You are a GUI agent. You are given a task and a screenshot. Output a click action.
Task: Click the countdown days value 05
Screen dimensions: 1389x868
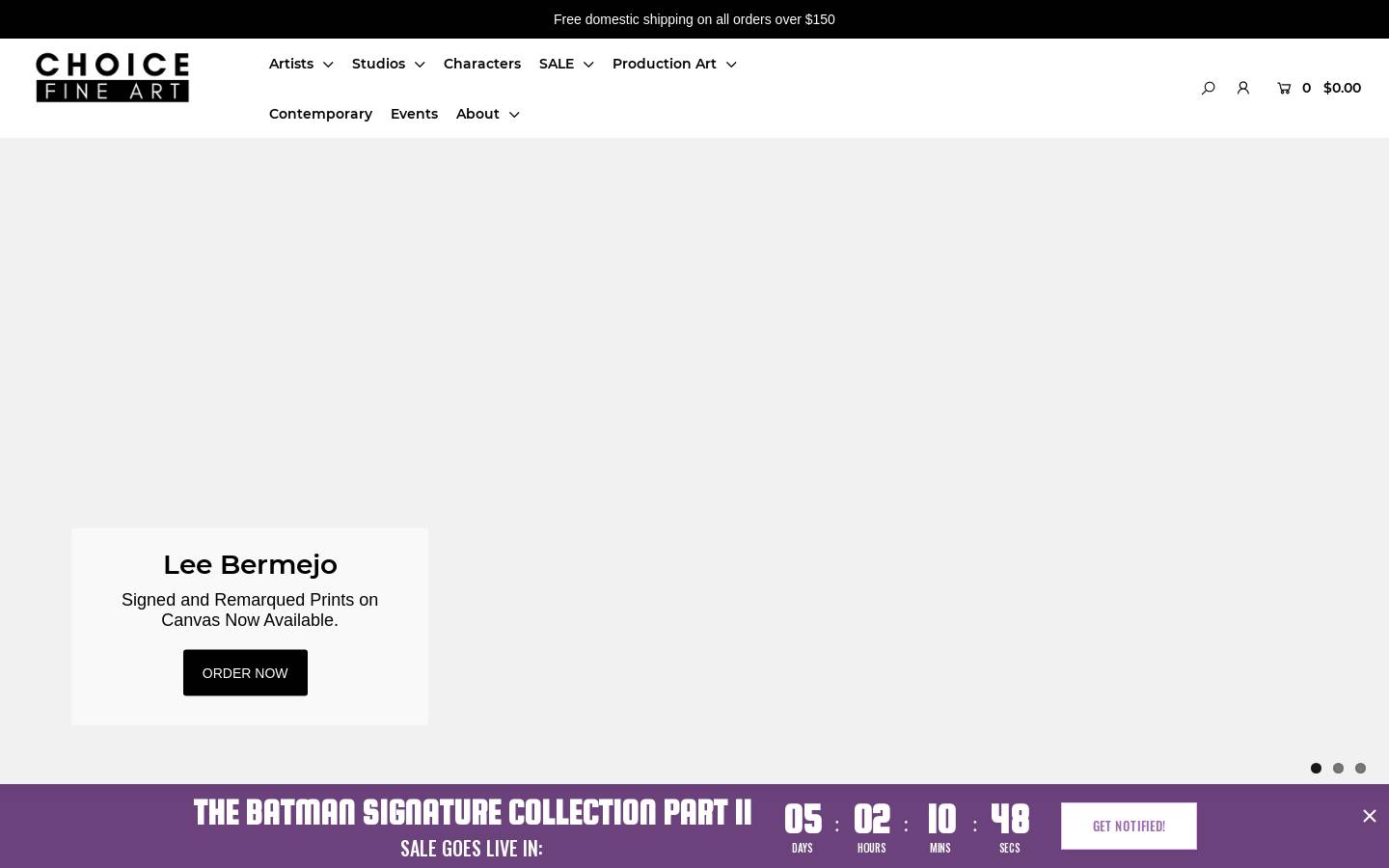click(x=803, y=820)
